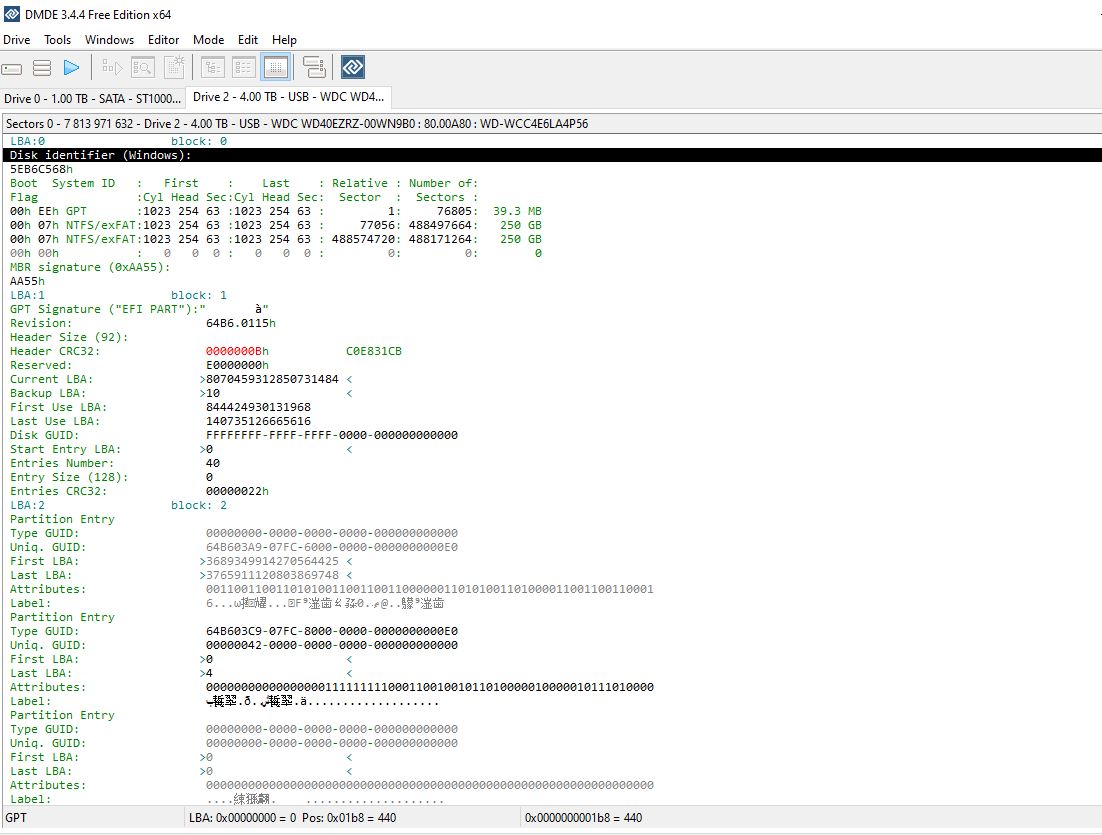
Task: Click First Use LBA value 844424930131968
Action: 258,408
